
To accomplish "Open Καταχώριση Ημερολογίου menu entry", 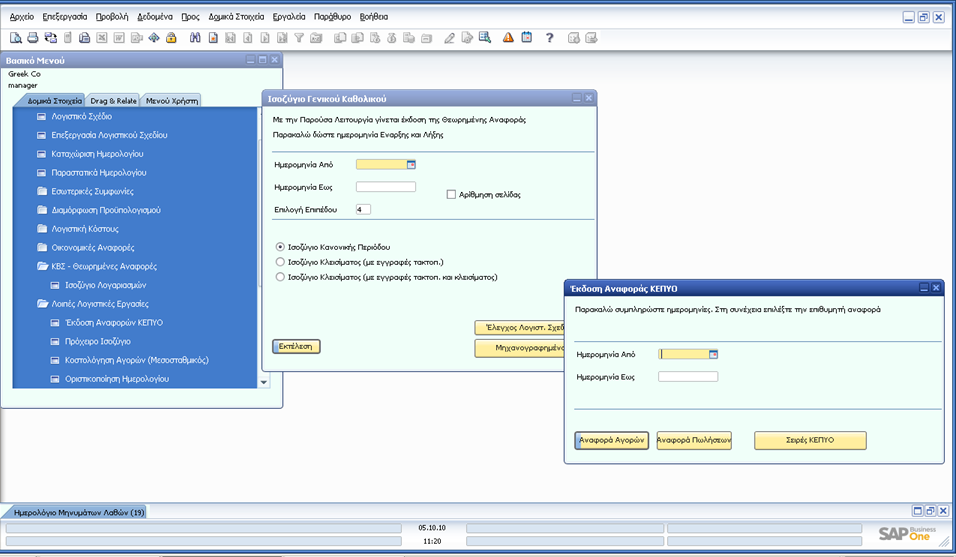I will tap(97, 154).
